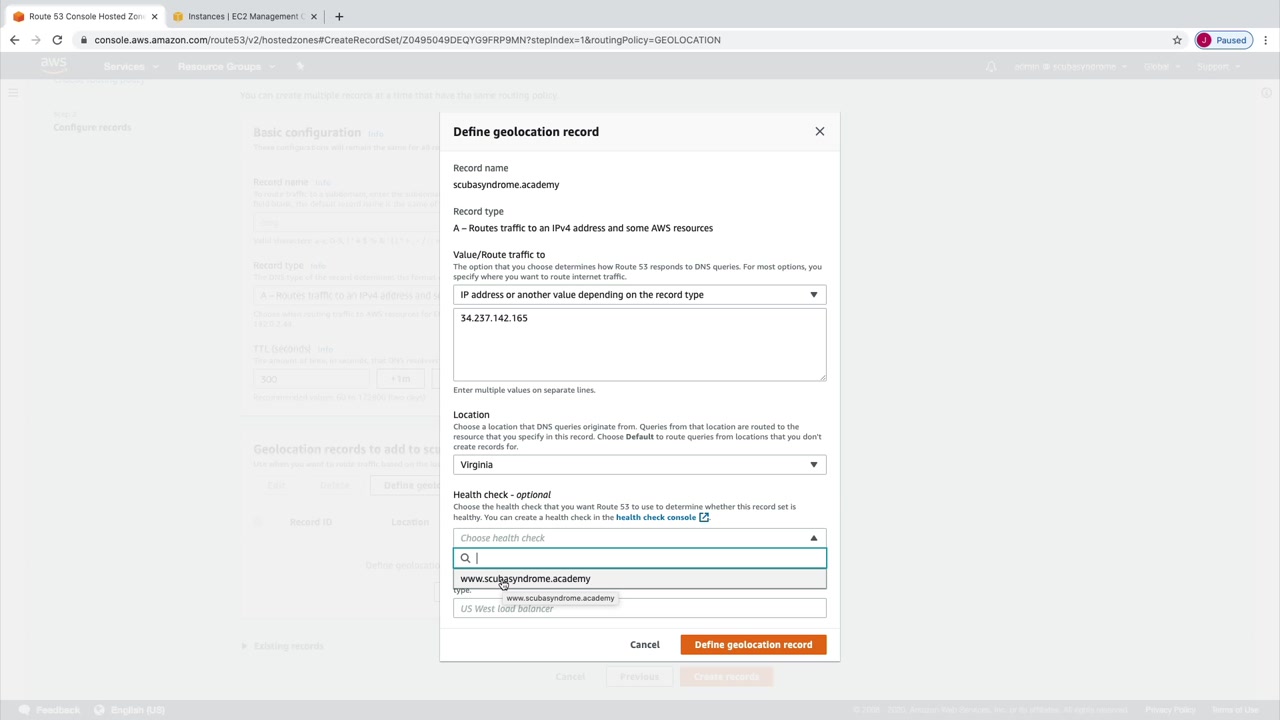1280x720 pixels.
Task: Open the English (US) language selector
Action: [x=129, y=710]
